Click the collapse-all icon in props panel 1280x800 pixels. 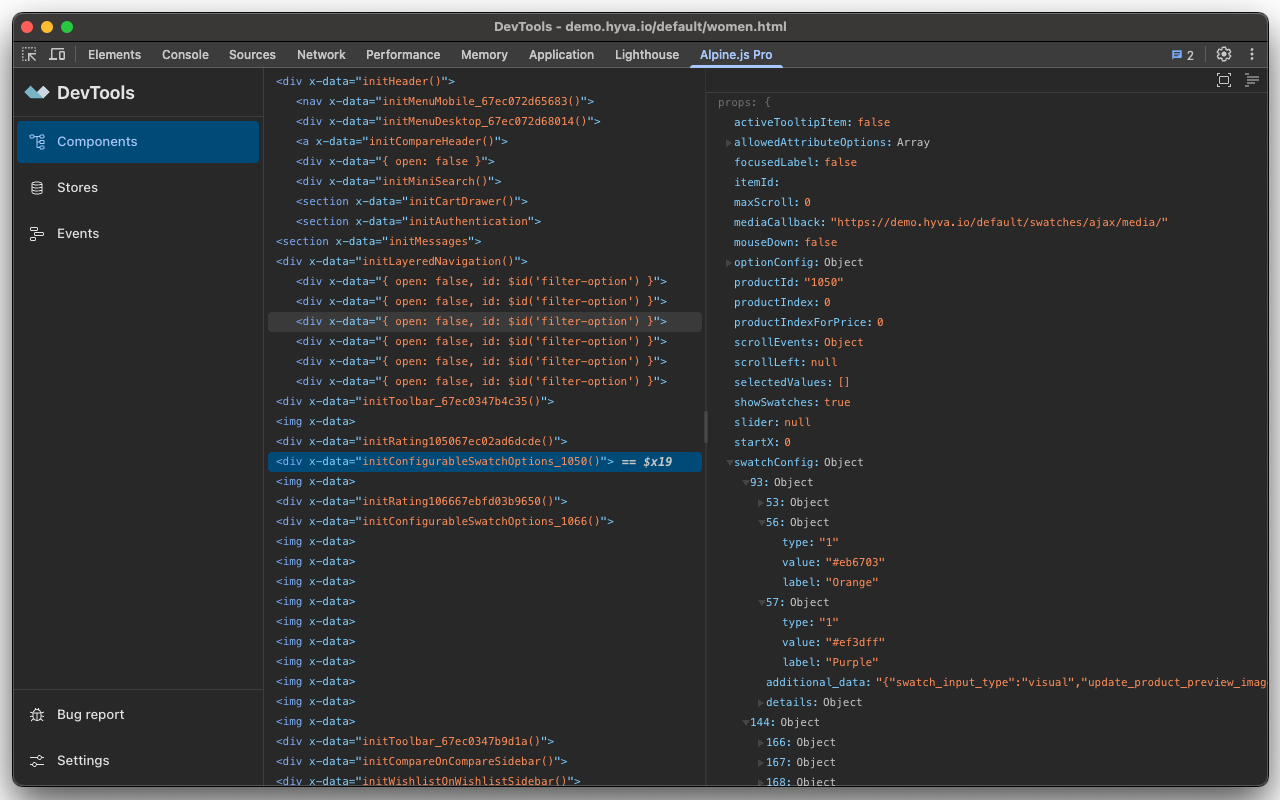pos(1252,80)
